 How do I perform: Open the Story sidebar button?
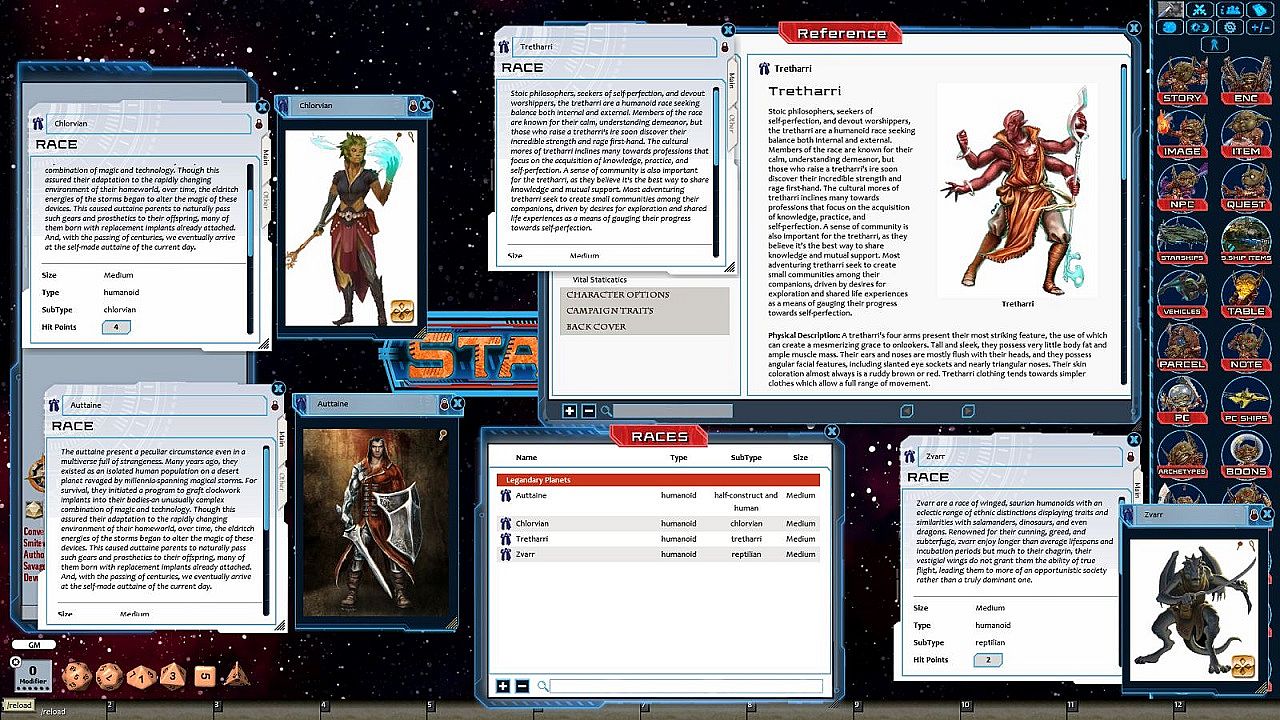[1182, 81]
